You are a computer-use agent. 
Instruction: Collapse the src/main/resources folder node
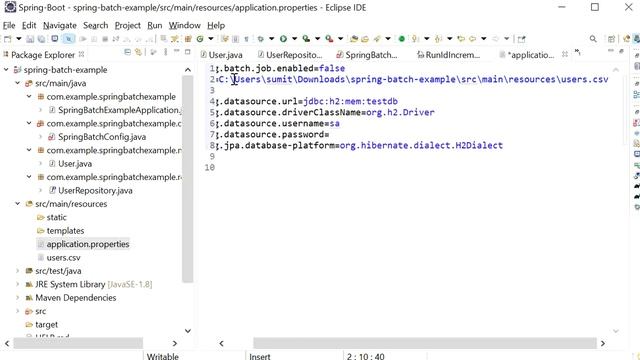tap(18, 204)
